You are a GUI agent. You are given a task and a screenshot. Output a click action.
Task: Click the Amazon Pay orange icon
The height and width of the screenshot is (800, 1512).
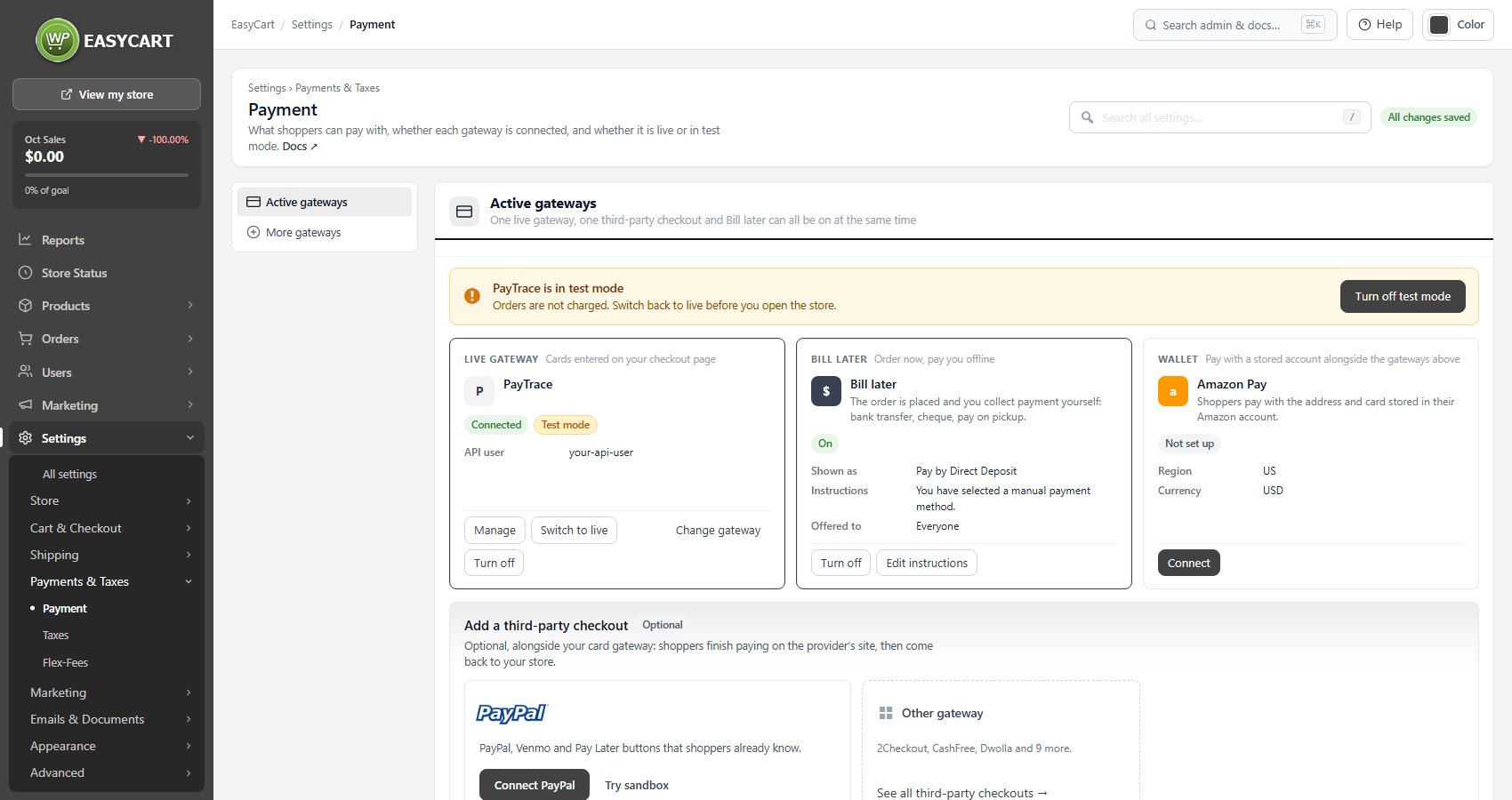click(x=1173, y=391)
